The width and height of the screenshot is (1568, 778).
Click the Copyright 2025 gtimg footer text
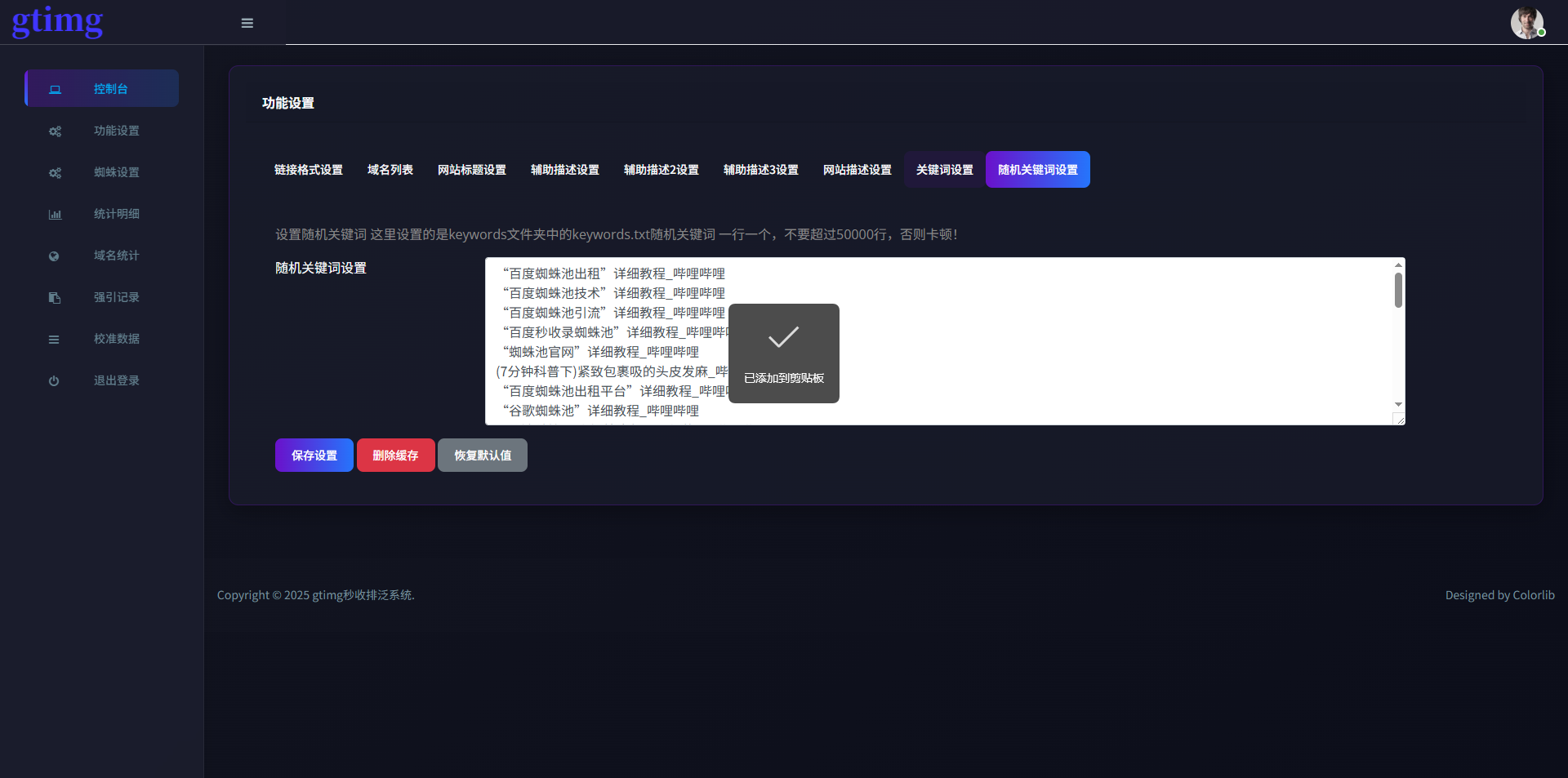(316, 595)
